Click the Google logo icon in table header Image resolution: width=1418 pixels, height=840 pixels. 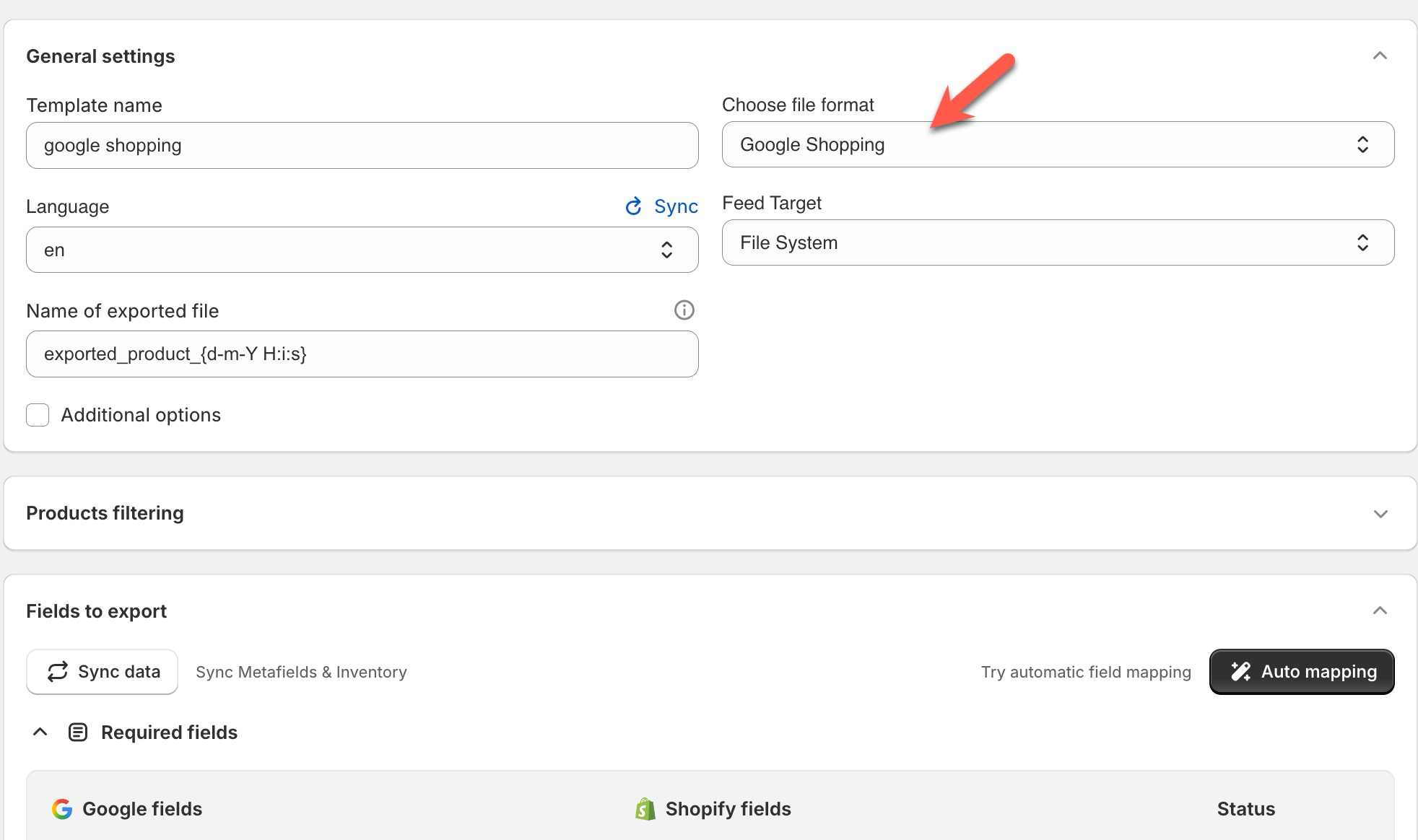62,809
